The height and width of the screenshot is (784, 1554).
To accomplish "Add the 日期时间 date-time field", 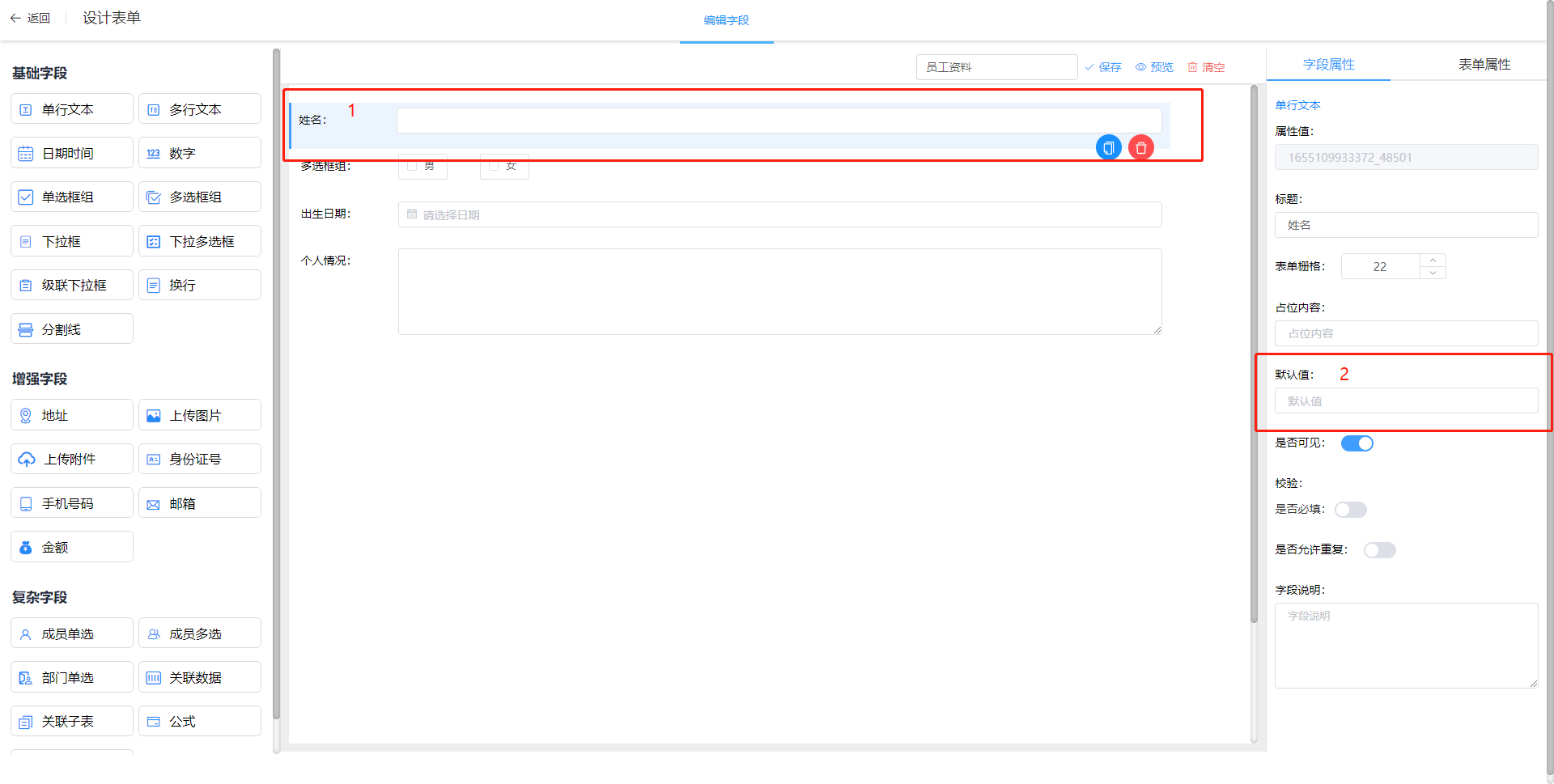I will [x=72, y=153].
